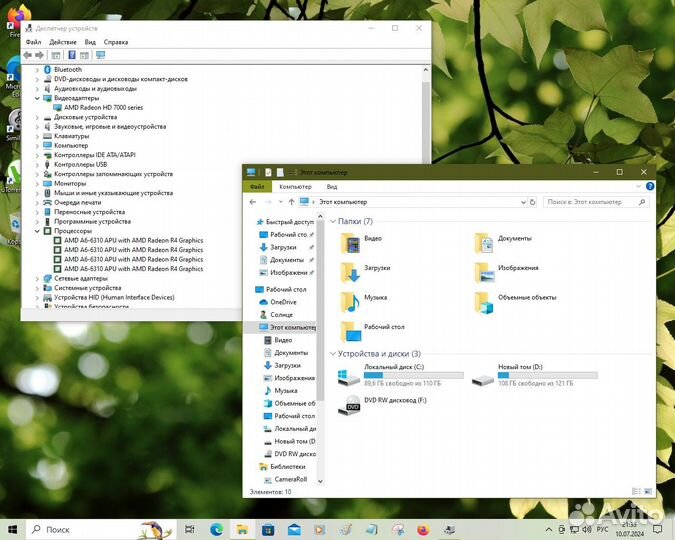Collapse the Процессоры node
Image resolution: width=675 pixels, height=540 pixels.
[x=38, y=231]
